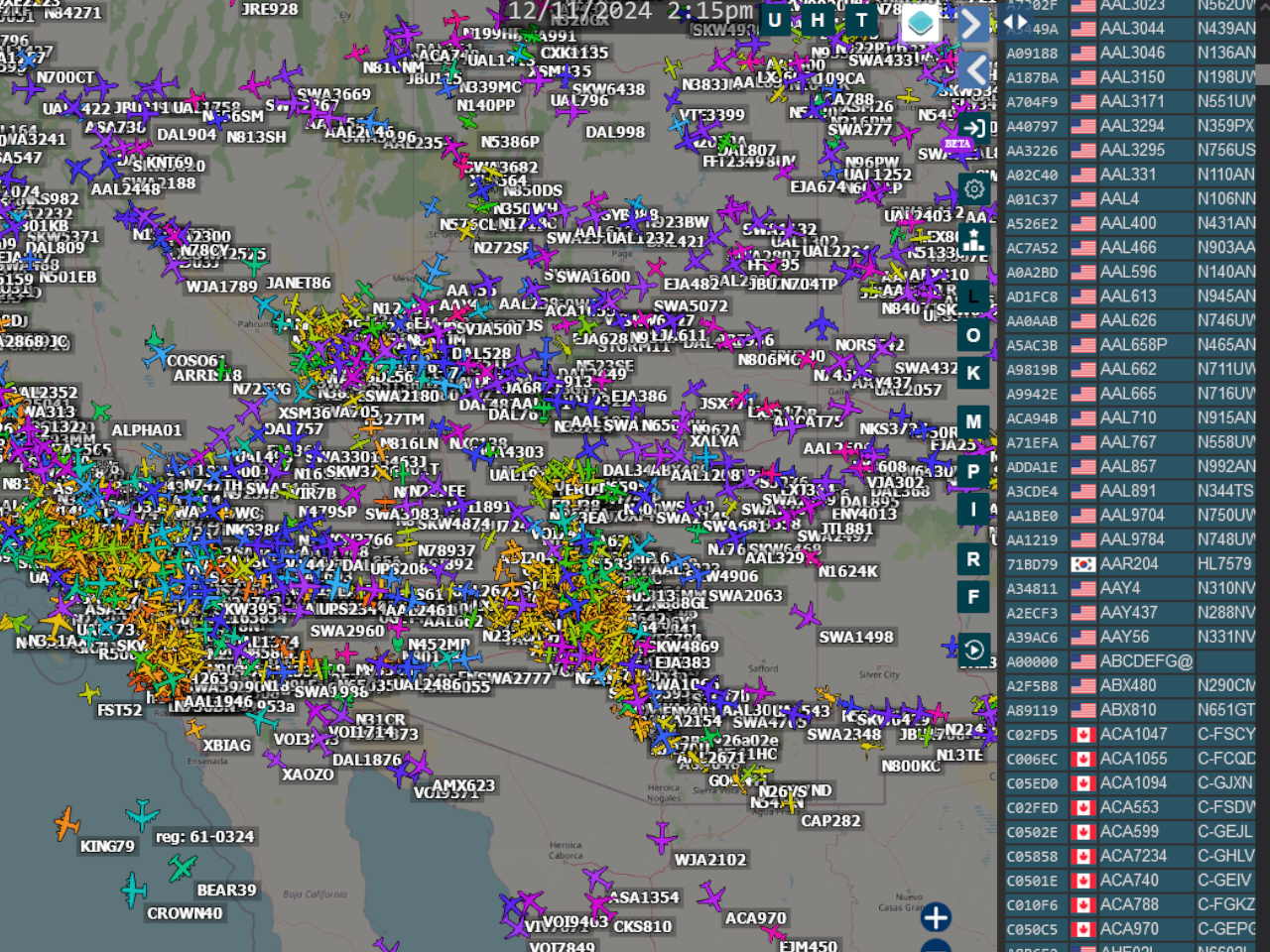Toggle the O label option button
Screen dimensions: 1270x952
(973, 335)
